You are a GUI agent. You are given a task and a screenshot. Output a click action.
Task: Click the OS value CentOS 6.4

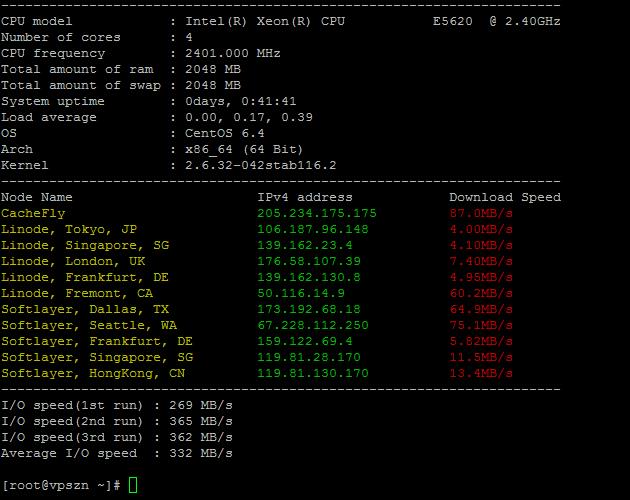click(x=225, y=133)
